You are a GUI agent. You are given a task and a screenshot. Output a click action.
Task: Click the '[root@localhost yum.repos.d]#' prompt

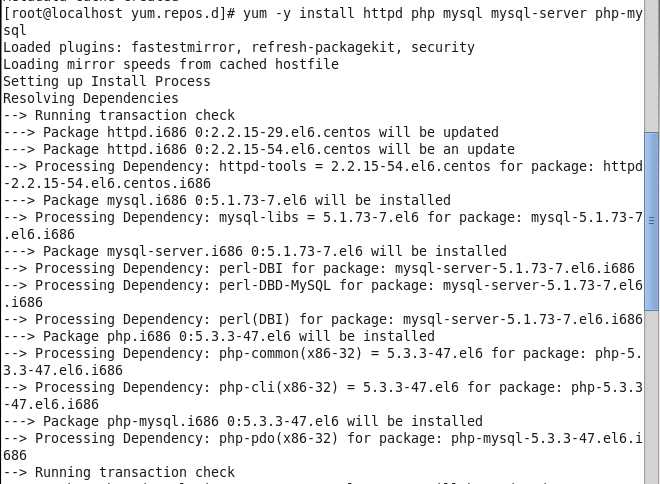pyautogui.click(x=119, y=13)
